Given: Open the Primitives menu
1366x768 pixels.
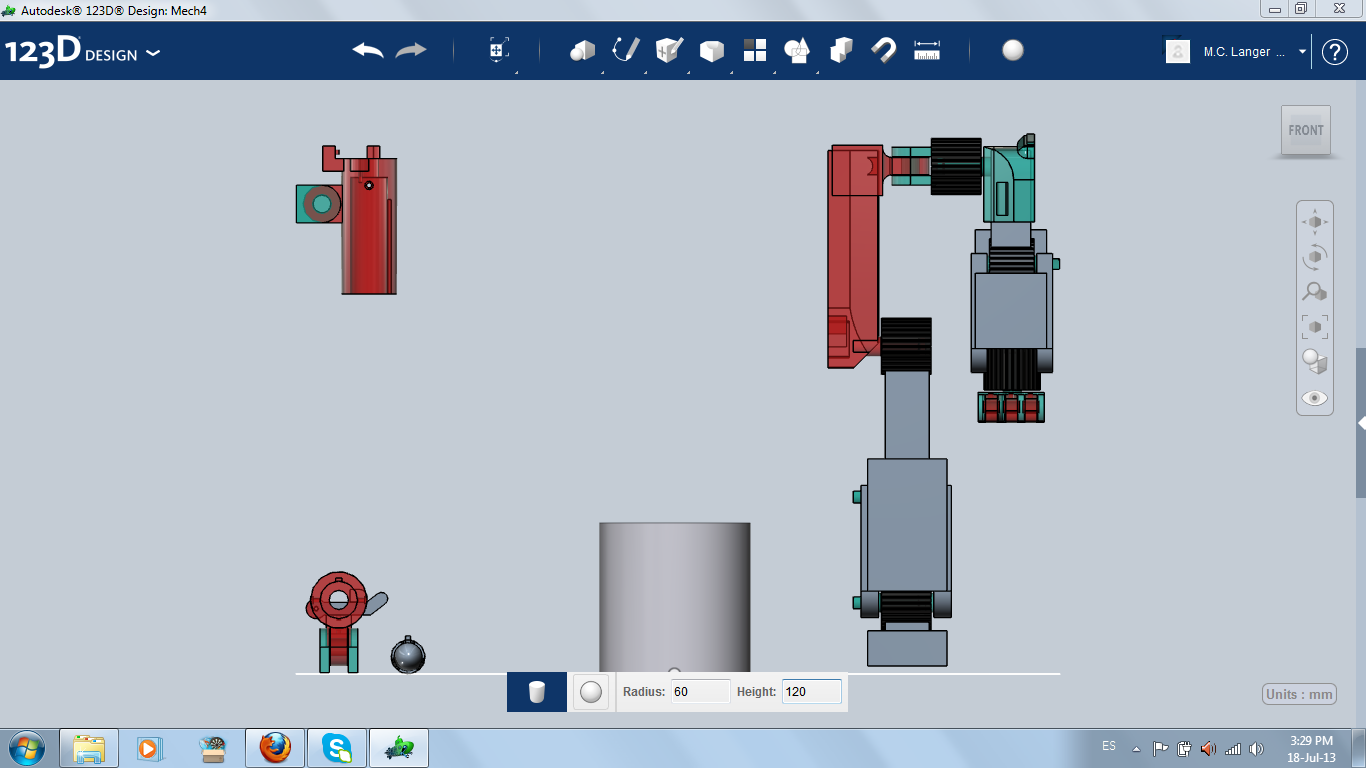Looking at the screenshot, I should click(x=582, y=50).
